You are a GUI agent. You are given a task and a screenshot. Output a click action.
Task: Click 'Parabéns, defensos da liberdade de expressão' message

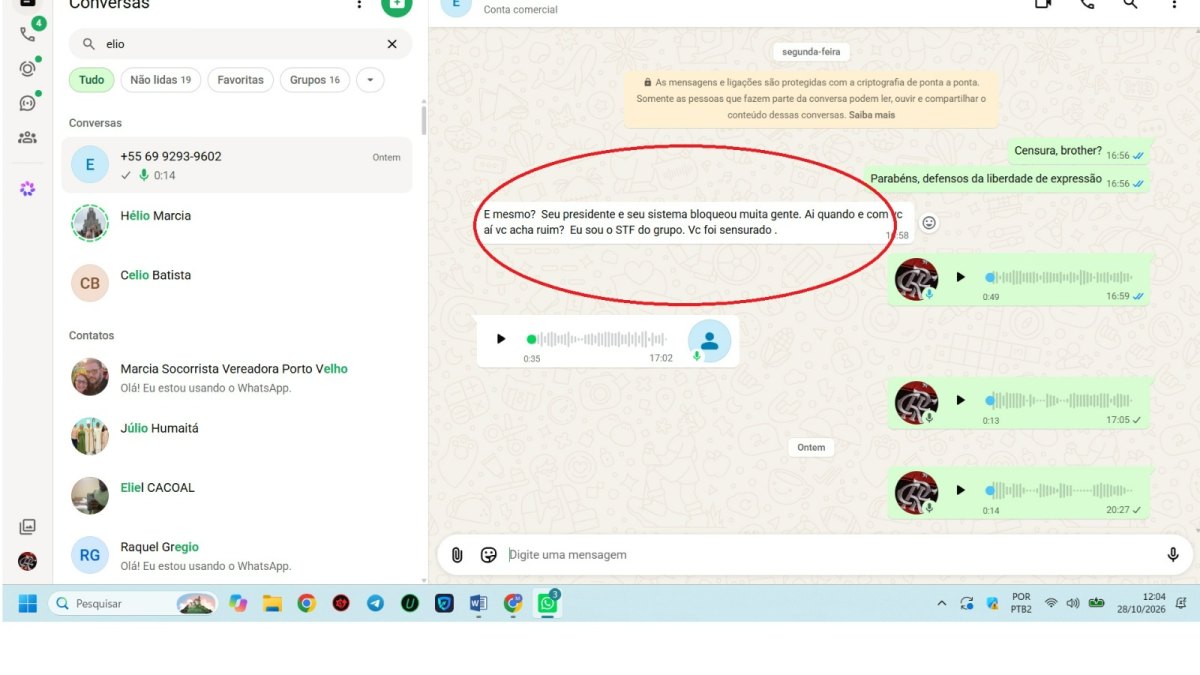[1007, 179]
